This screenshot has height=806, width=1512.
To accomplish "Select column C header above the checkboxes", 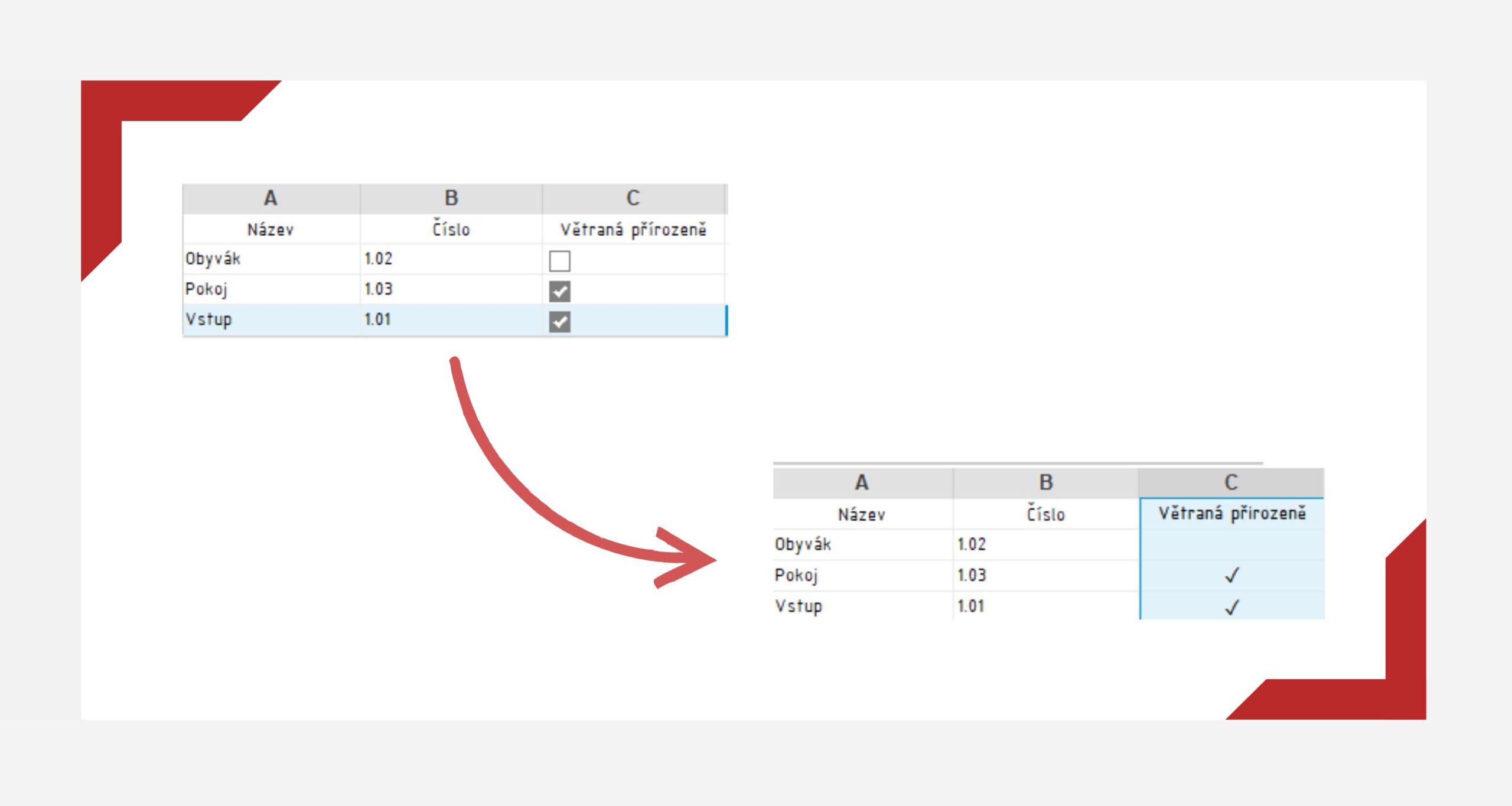I will 633,198.
